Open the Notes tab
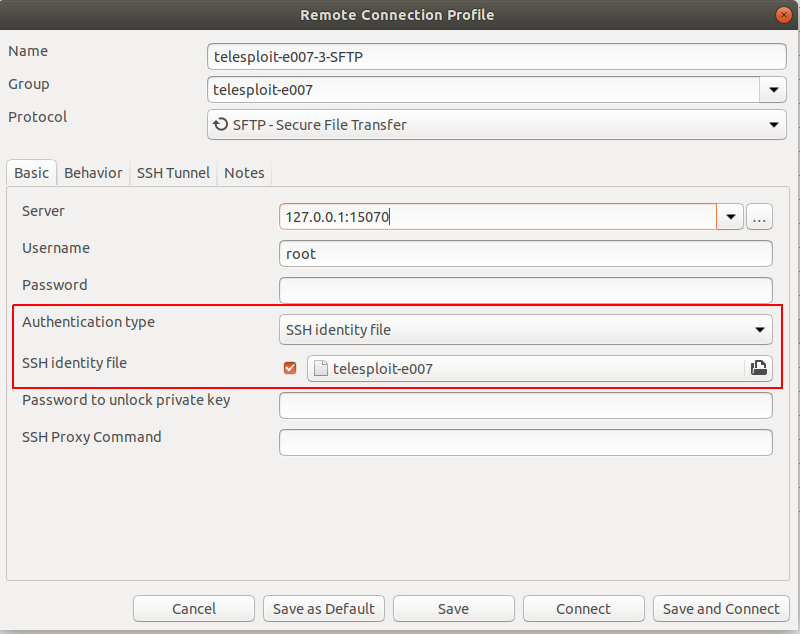 [x=244, y=173]
